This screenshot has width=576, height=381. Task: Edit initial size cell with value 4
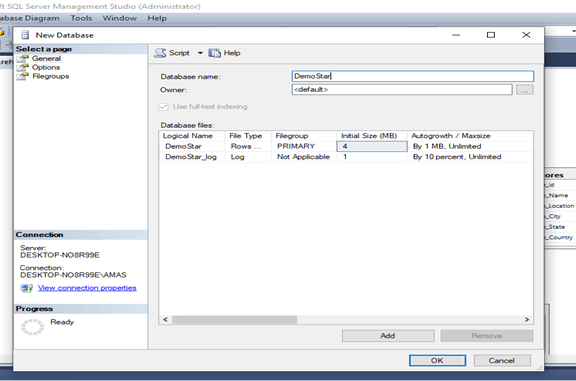click(372, 146)
